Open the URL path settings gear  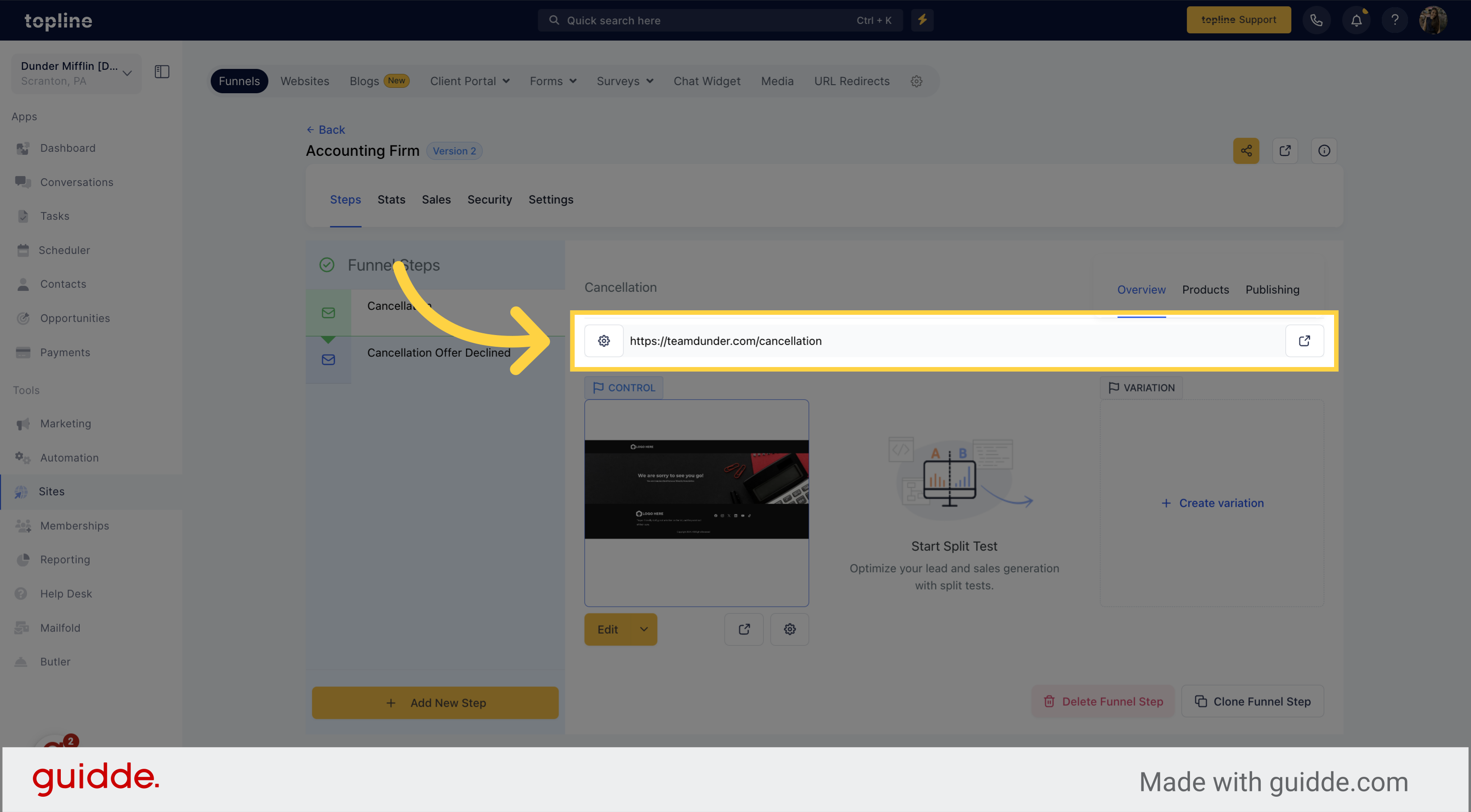[604, 341]
